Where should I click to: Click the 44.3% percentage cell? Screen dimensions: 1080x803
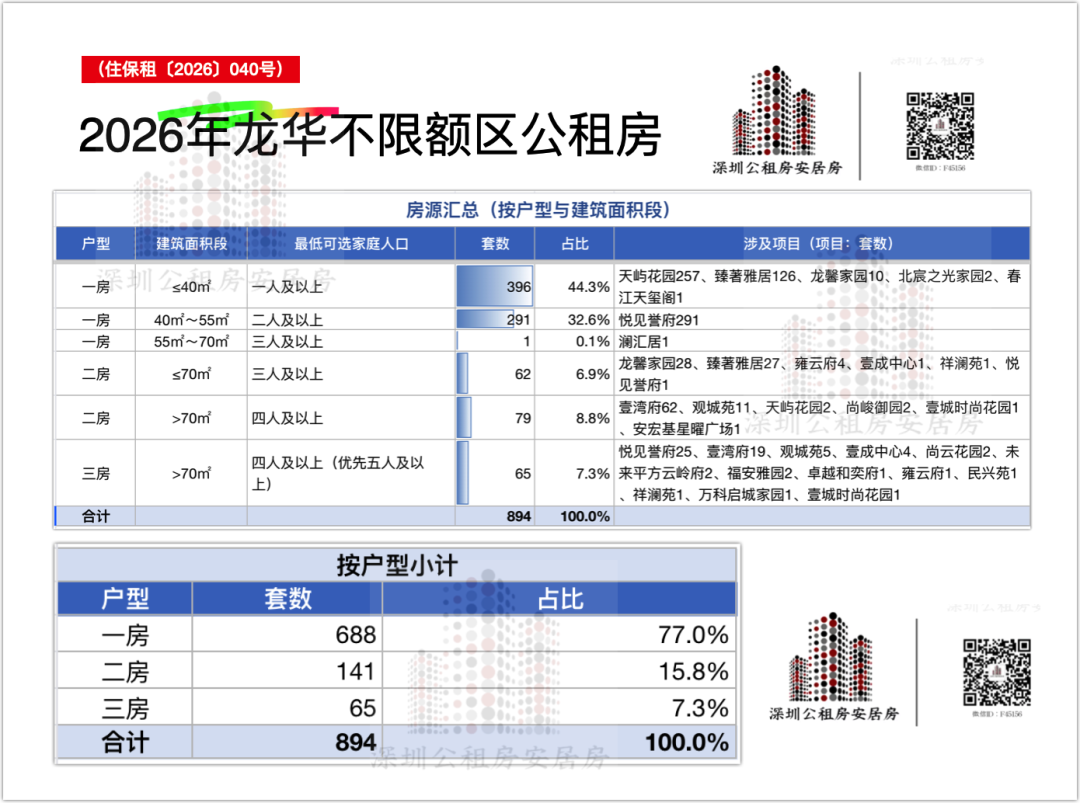(x=574, y=286)
